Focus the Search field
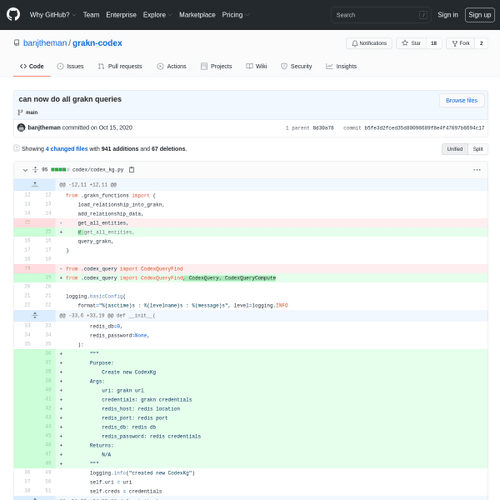 [x=381, y=15]
